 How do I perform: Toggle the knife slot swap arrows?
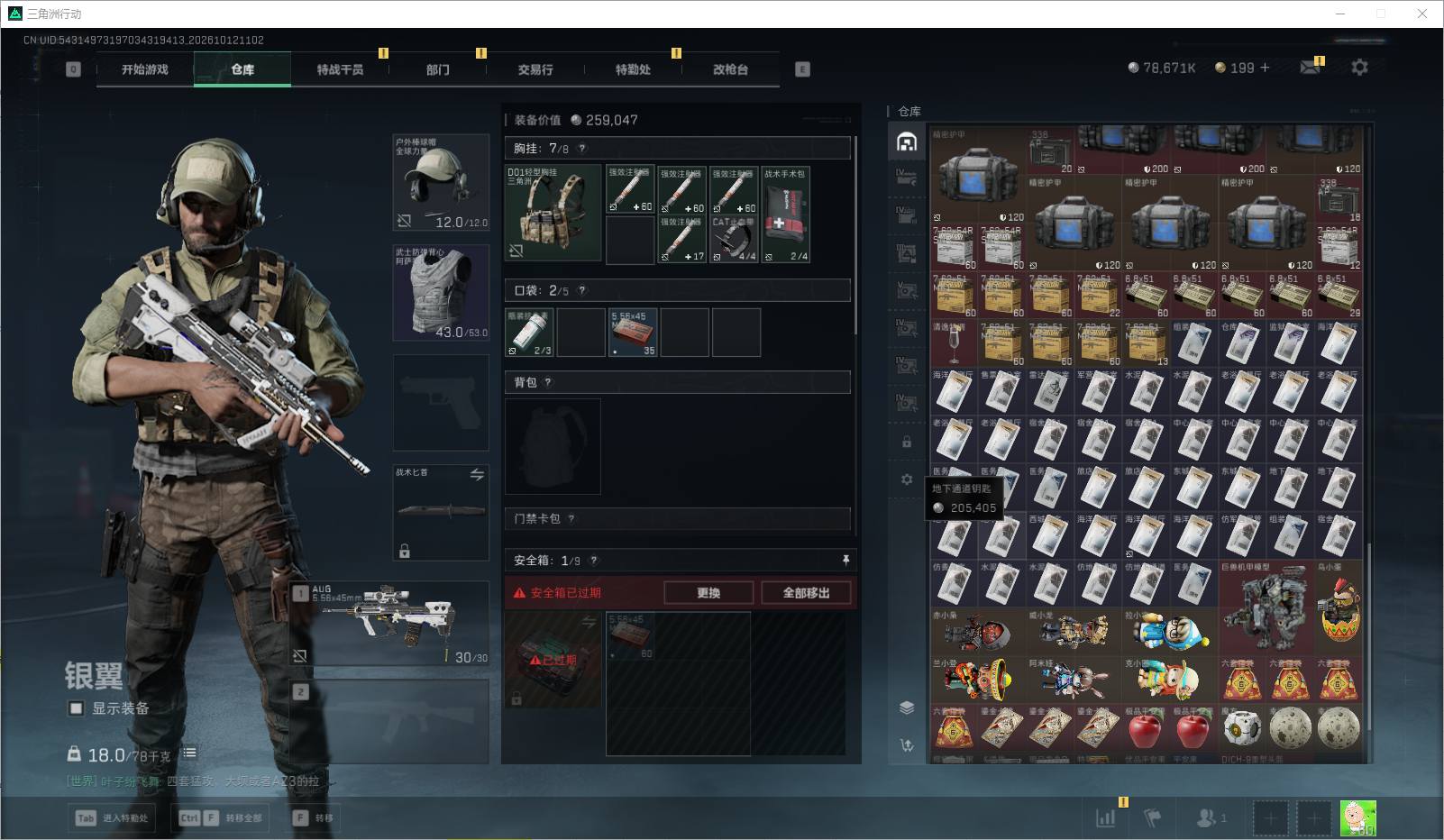click(477, 474)
